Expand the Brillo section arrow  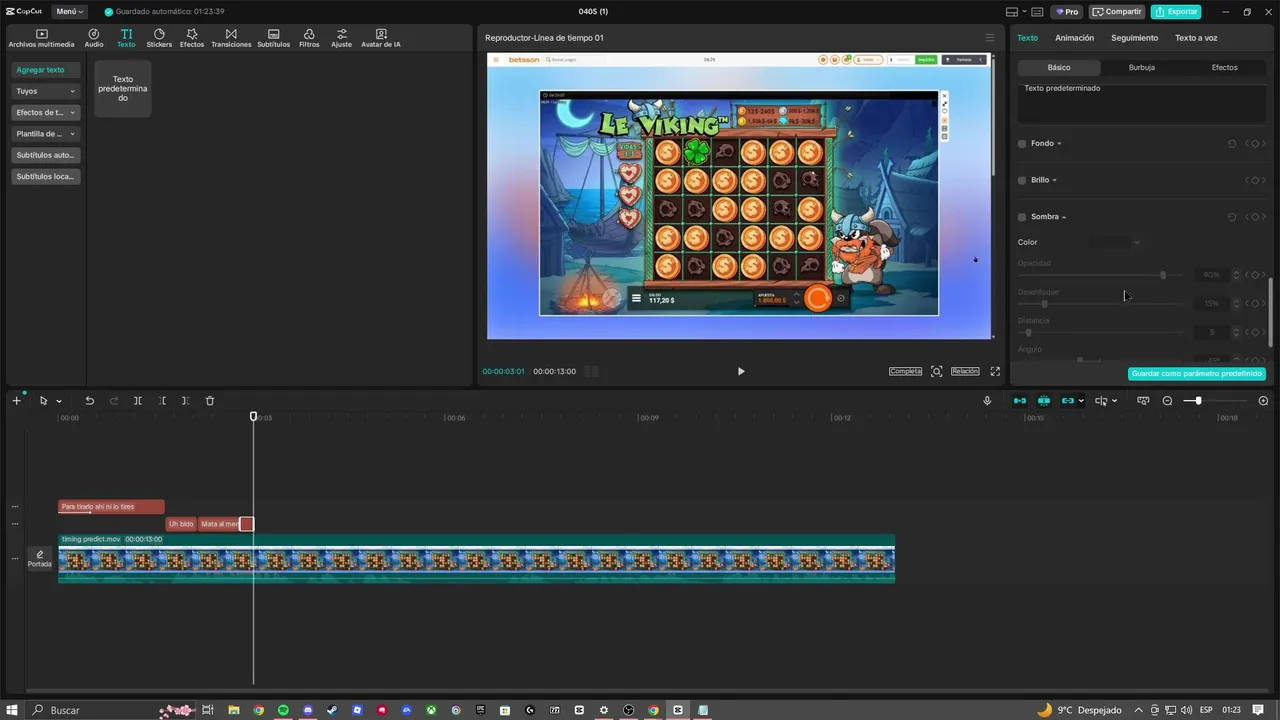(1055, 180)
